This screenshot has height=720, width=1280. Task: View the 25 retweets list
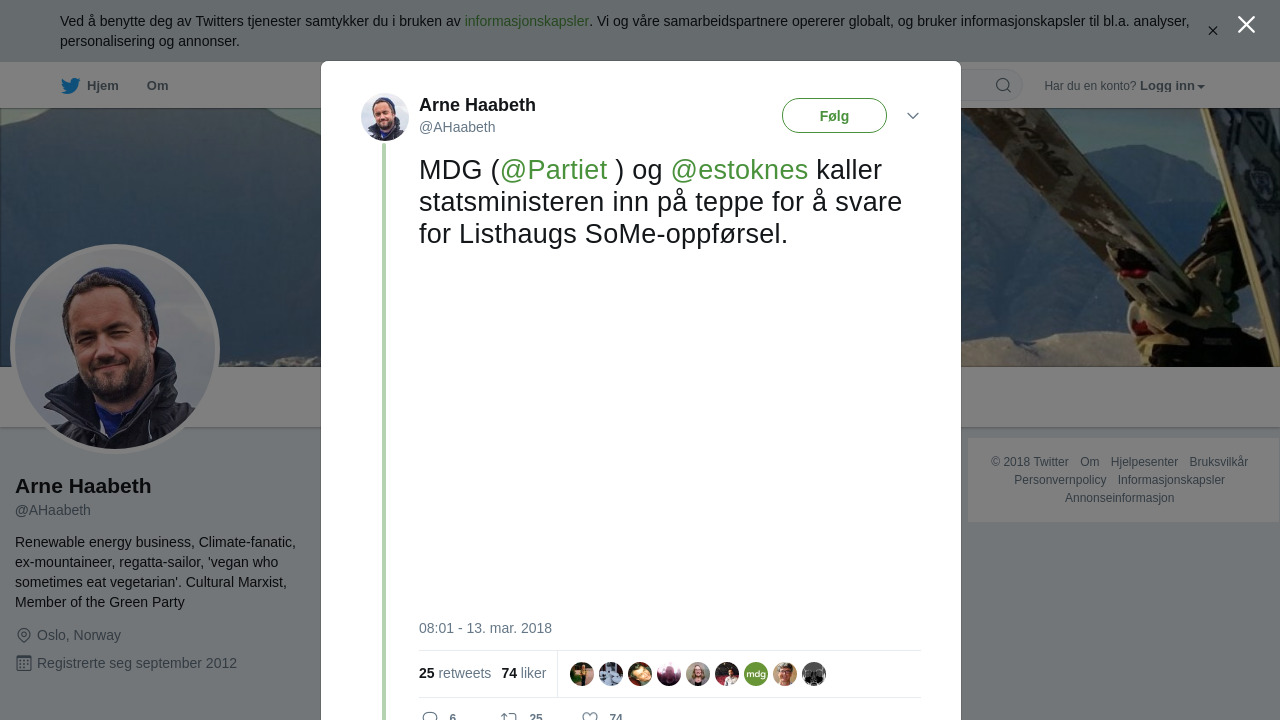click(x=455, y=673)
